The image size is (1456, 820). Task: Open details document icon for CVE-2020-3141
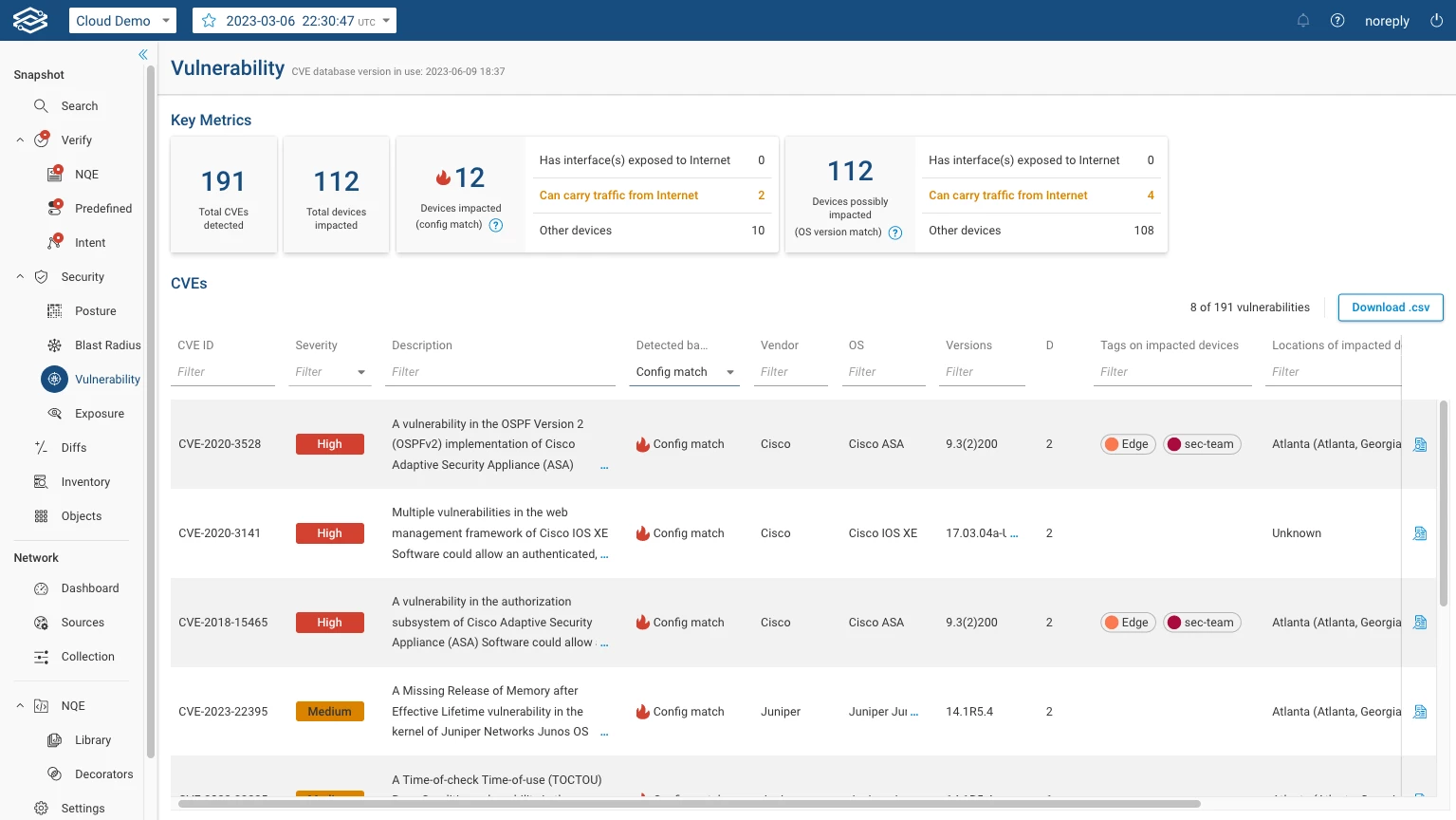point(1420,533)
